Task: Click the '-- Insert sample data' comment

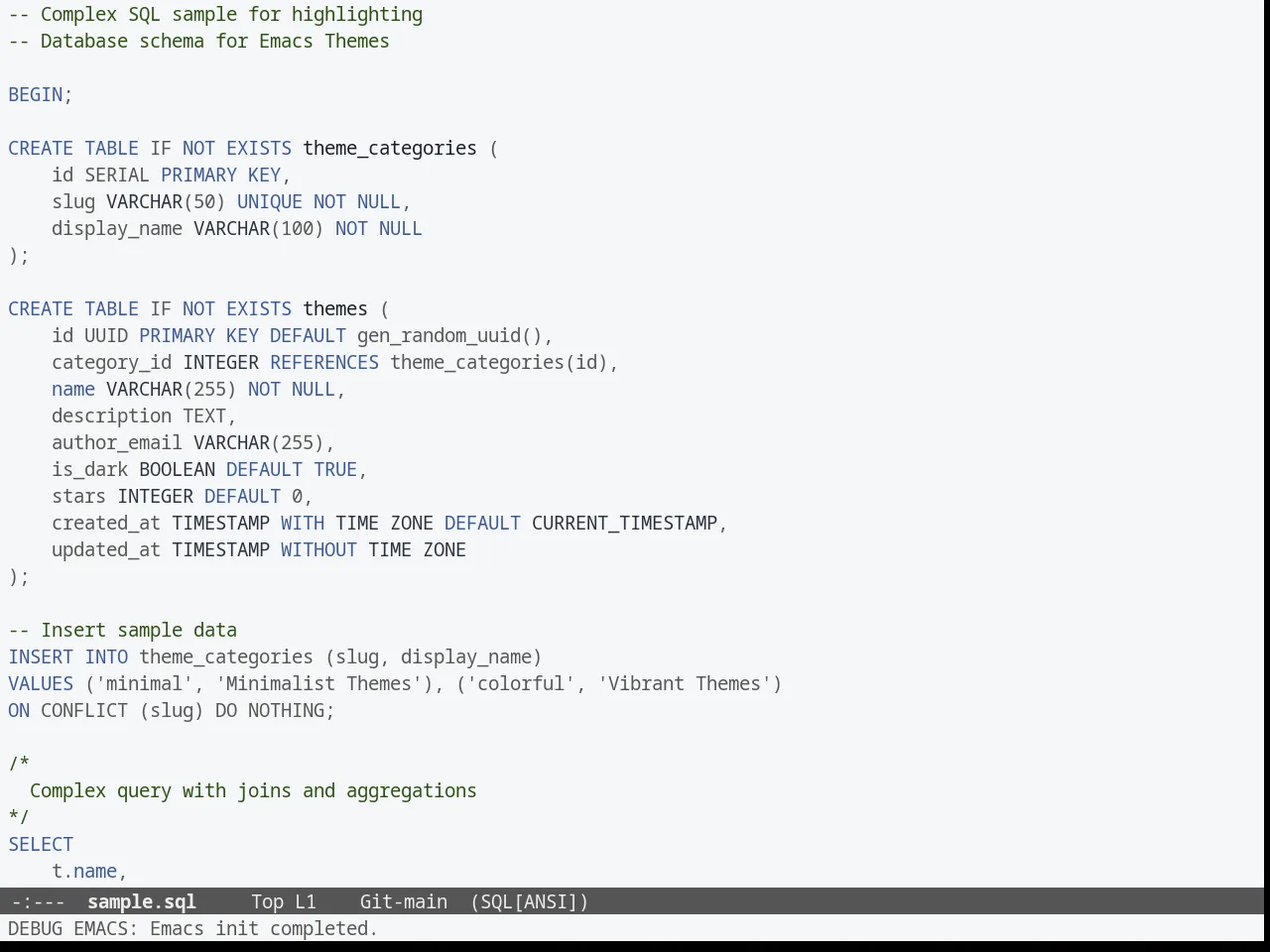Action: point(122,630)
